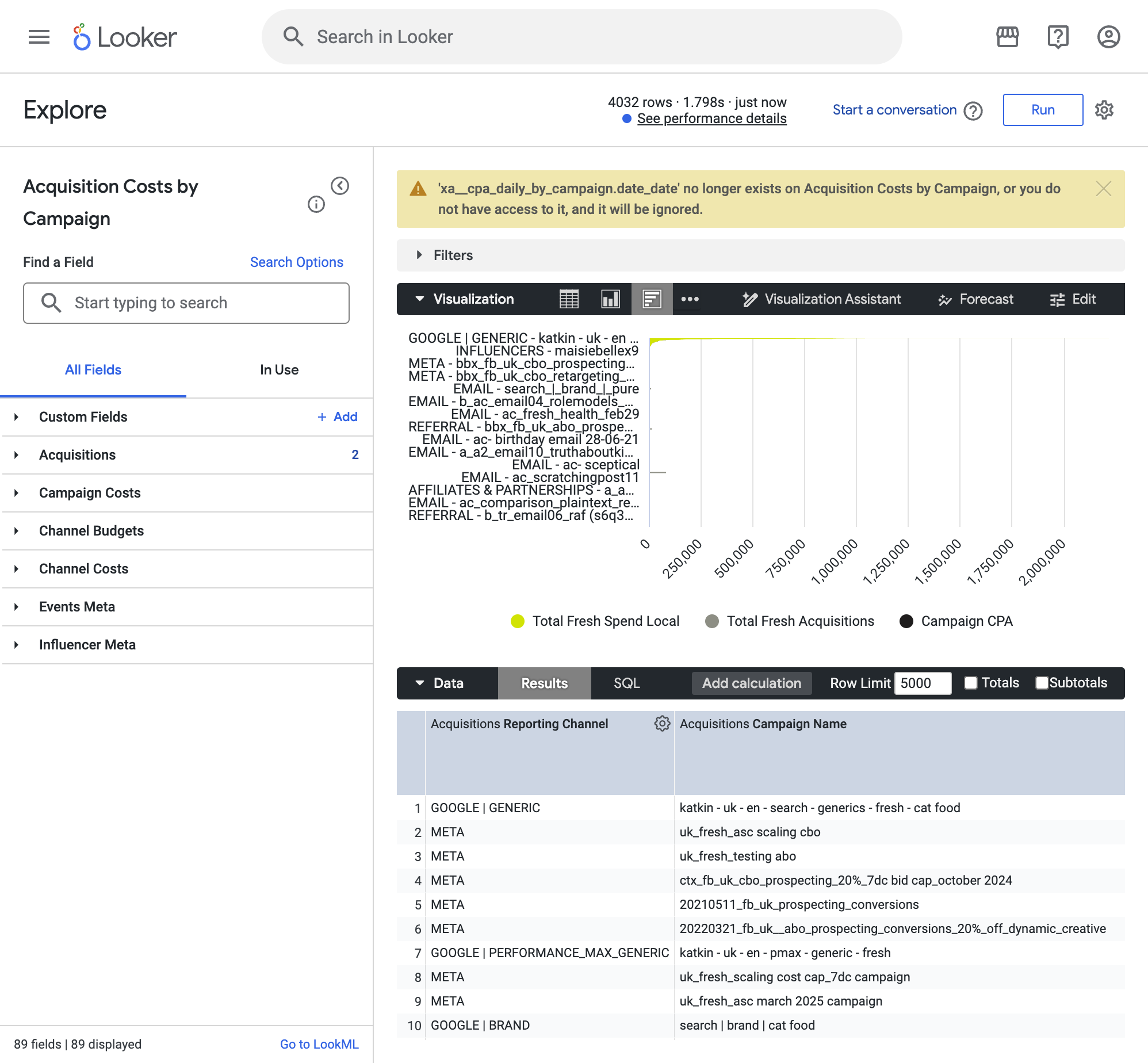The width and height of the screenshot is (1148, 1063).
Task: Edit the visualization settings
Action: [1073, 299]
